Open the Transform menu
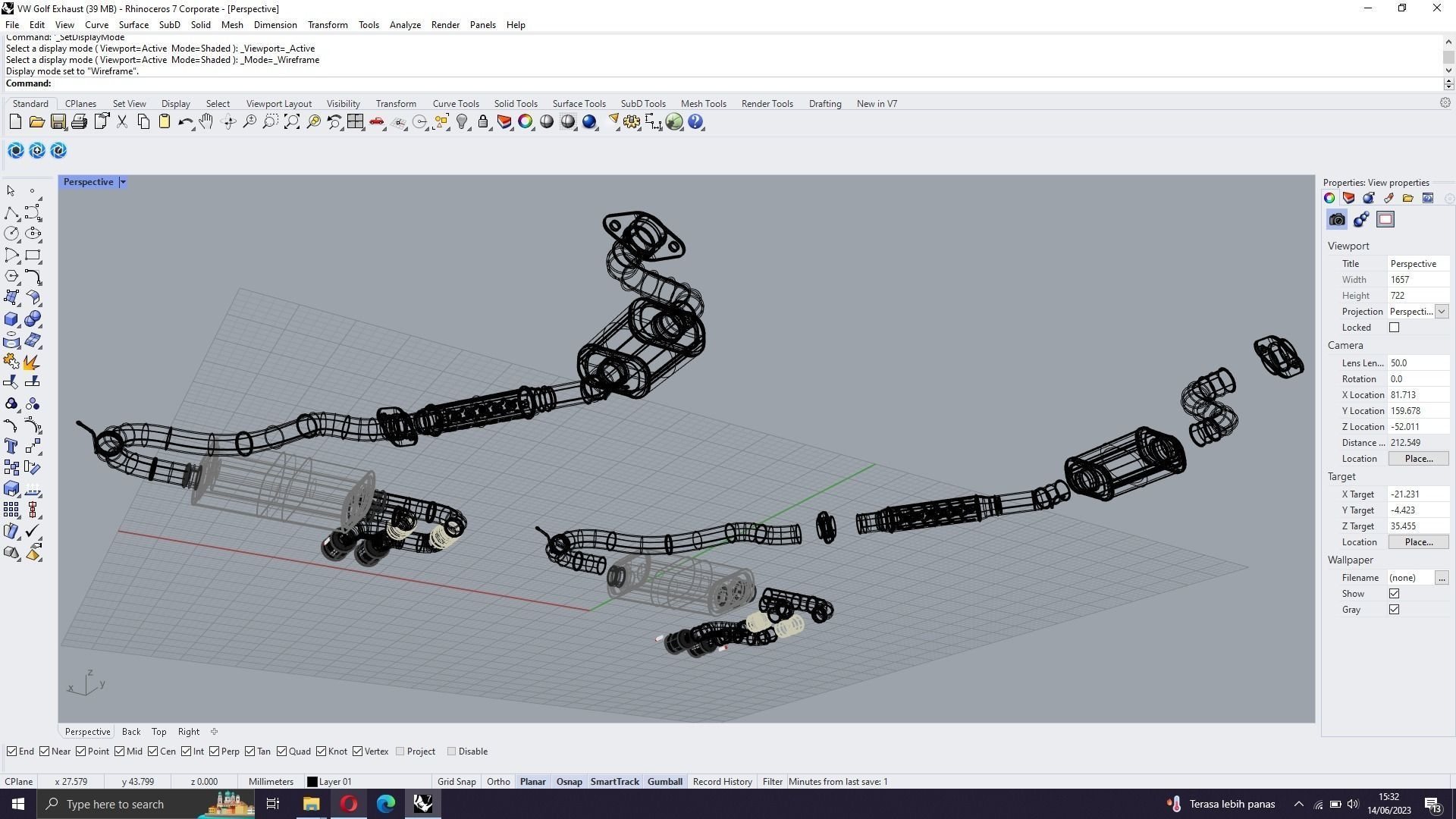The image size is (1456, 819). click(x=328, y=25)
